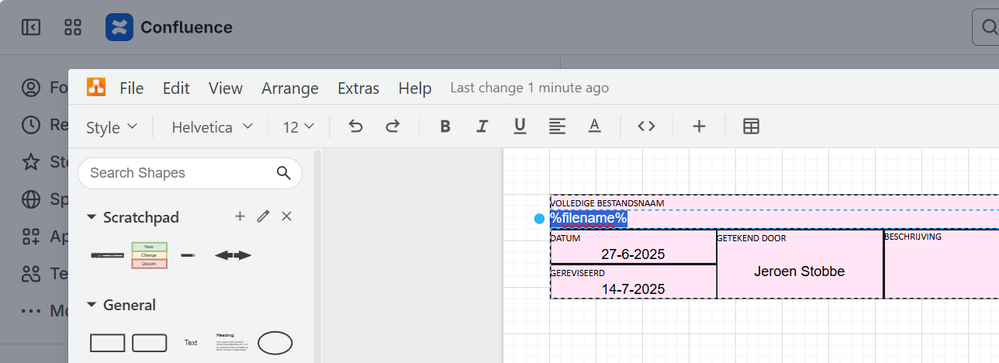Click the GETEKEND DOOR label
Screen dimensions: 999x363
coord(751,238)
